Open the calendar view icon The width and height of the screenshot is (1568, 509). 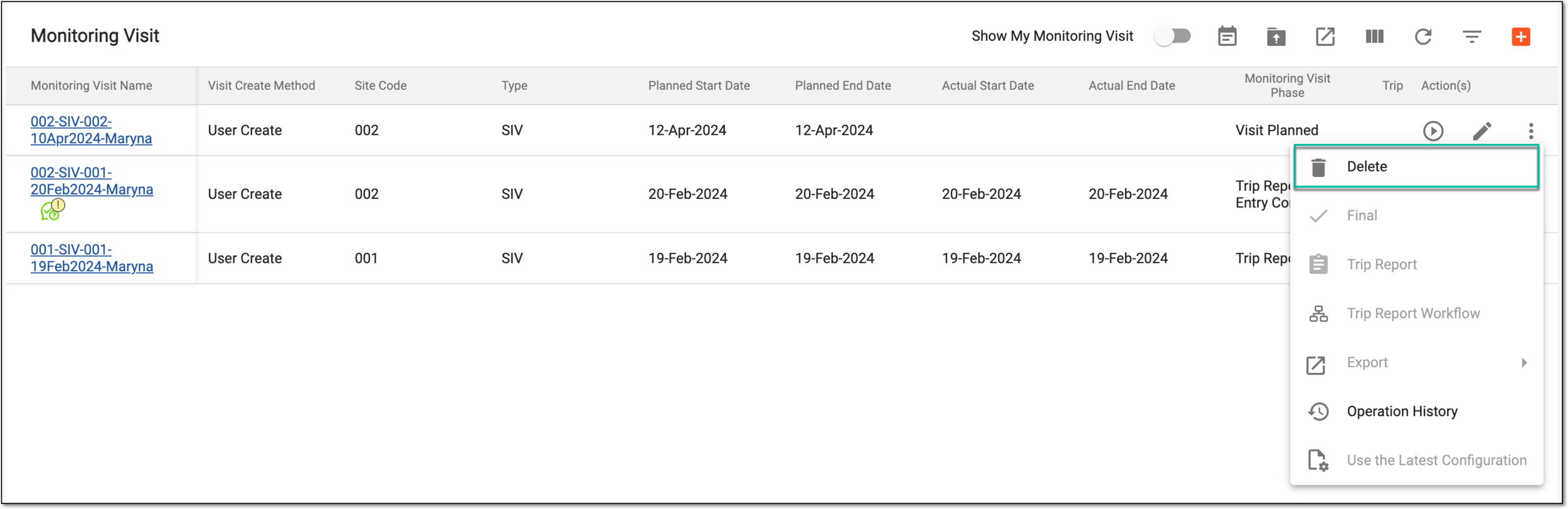[x=1227, y=36]
